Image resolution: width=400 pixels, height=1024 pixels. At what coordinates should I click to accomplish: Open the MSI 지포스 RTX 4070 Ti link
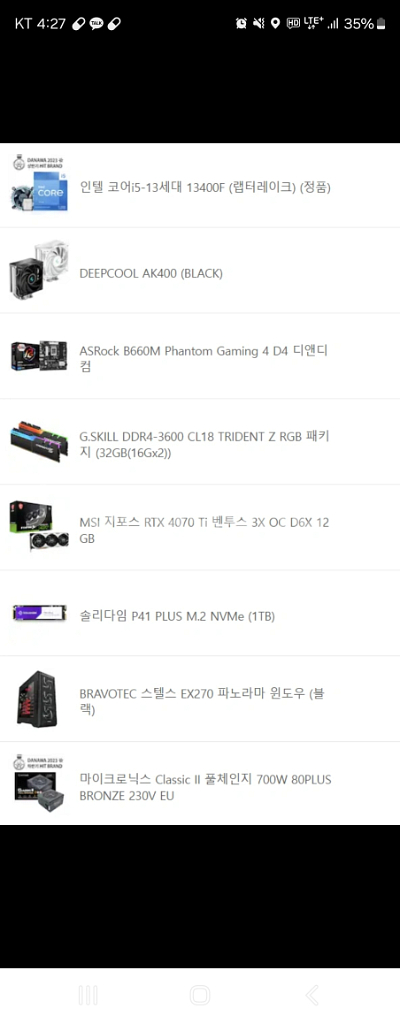tap(204, 530)
